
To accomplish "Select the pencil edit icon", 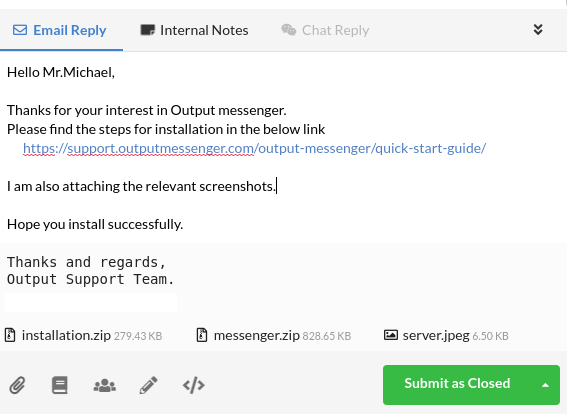I will (149, 385).
